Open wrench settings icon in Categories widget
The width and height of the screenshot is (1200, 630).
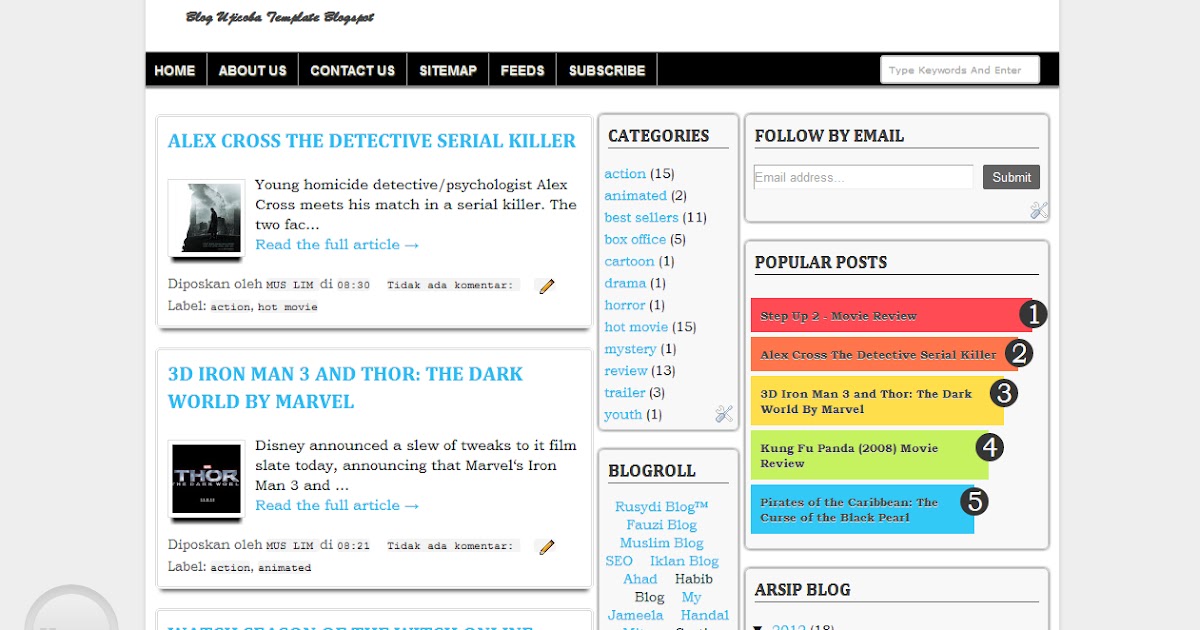pyautogui.click(x=724, y=413)
